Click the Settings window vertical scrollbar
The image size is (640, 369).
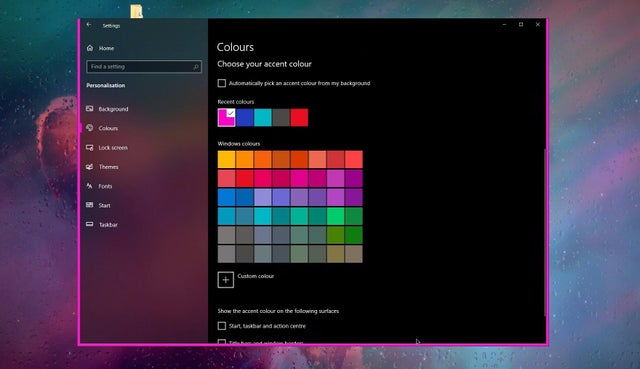pyautogui.click(x=544, y=233)
